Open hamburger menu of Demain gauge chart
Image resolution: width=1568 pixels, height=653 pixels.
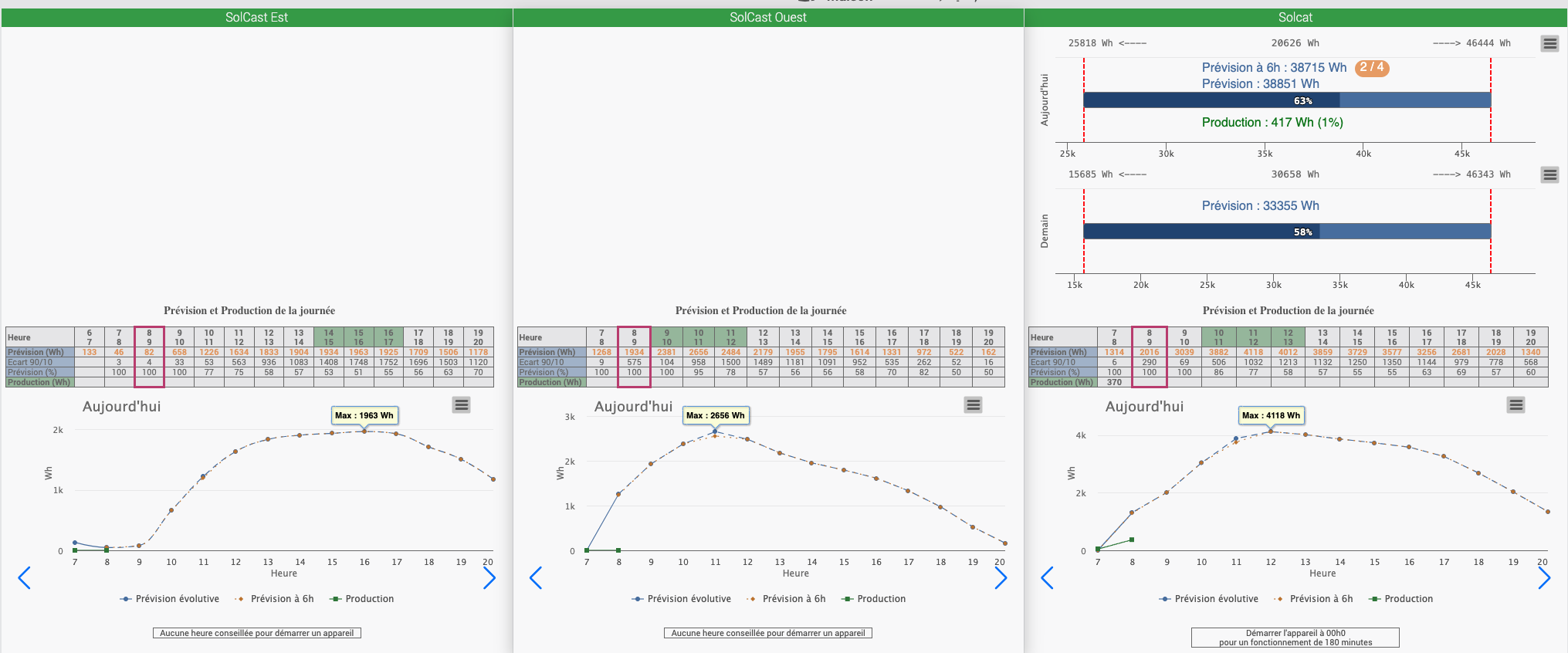coord(1549,175)
